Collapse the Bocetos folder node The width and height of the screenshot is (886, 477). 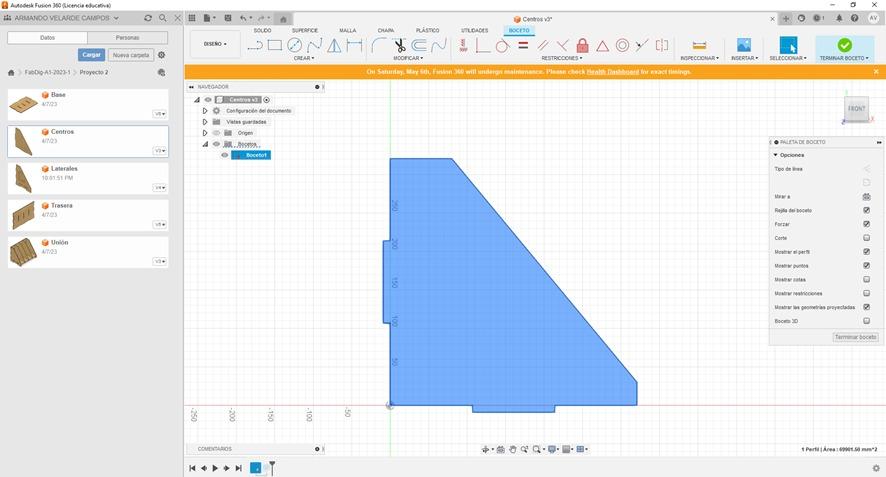[205, 144]
